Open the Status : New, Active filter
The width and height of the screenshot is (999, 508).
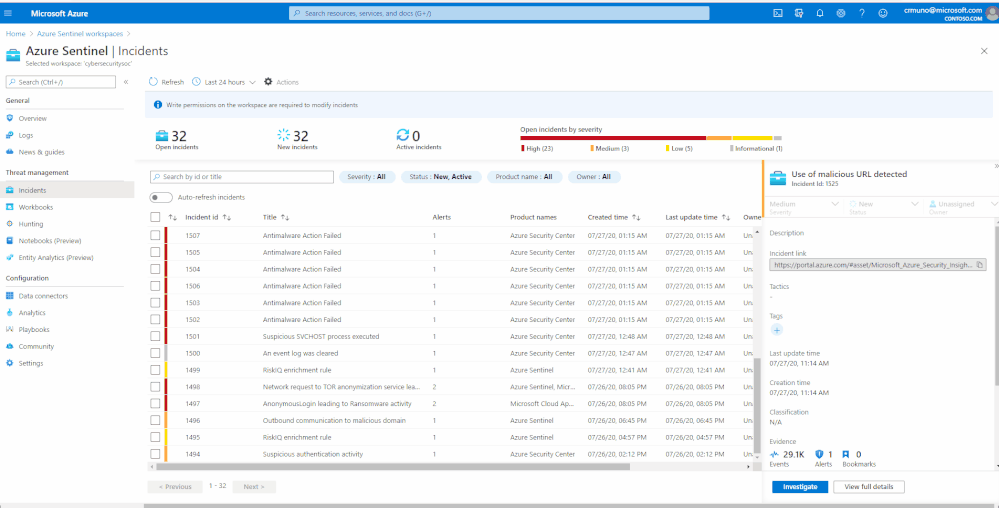pos(441,177)
